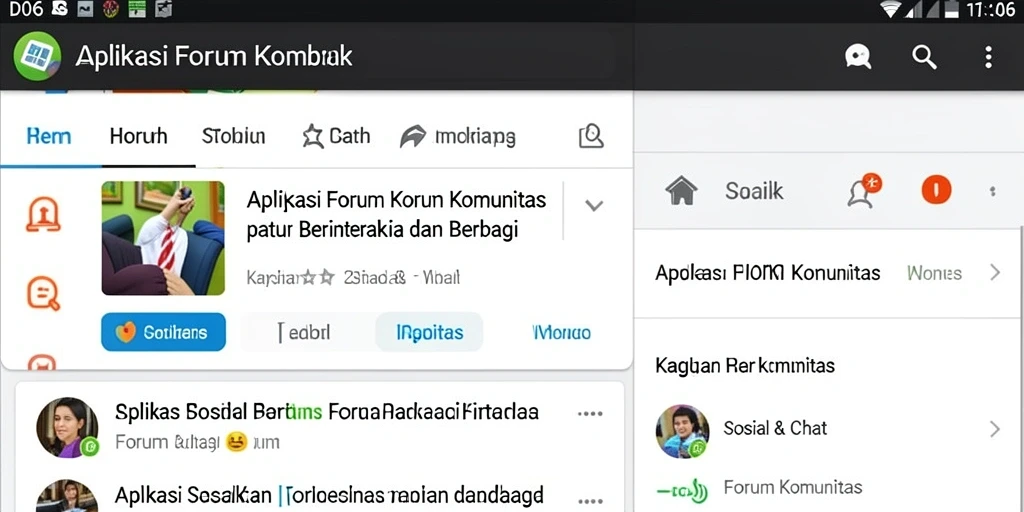The height and width of the screenshot is (512, 1024).
Task: Select Forum Komunitas category
Action: [x=793, y=487]
